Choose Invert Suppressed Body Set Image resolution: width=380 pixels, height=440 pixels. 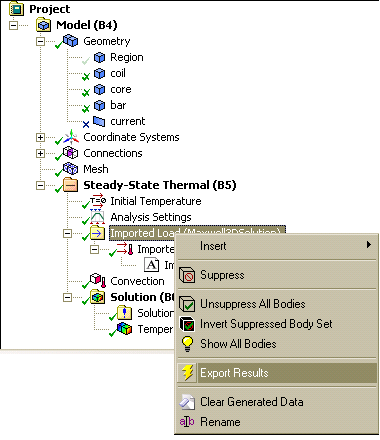click(x=276, y=324)
